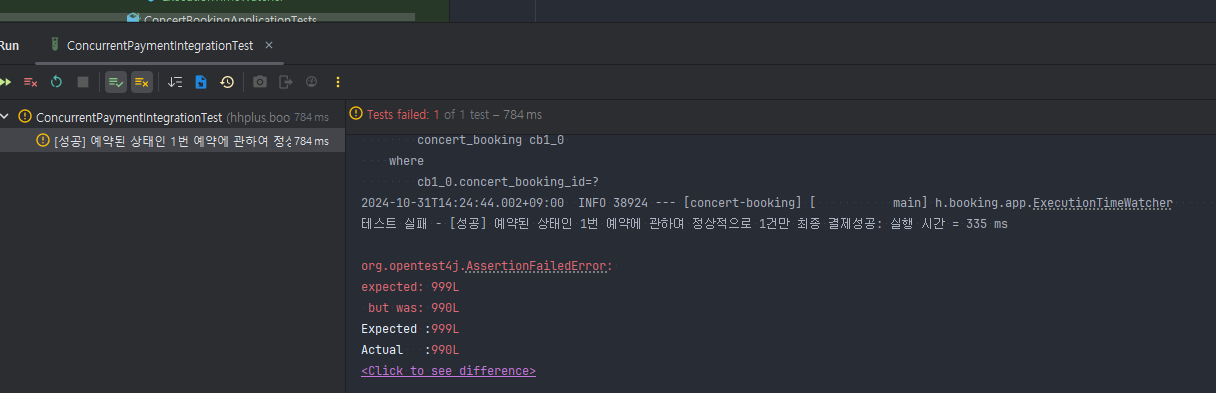The height and width of the screenshot is (393, 1216).
Task: Click the Rerun automatically toggle icon
Action: click(57, 82)
